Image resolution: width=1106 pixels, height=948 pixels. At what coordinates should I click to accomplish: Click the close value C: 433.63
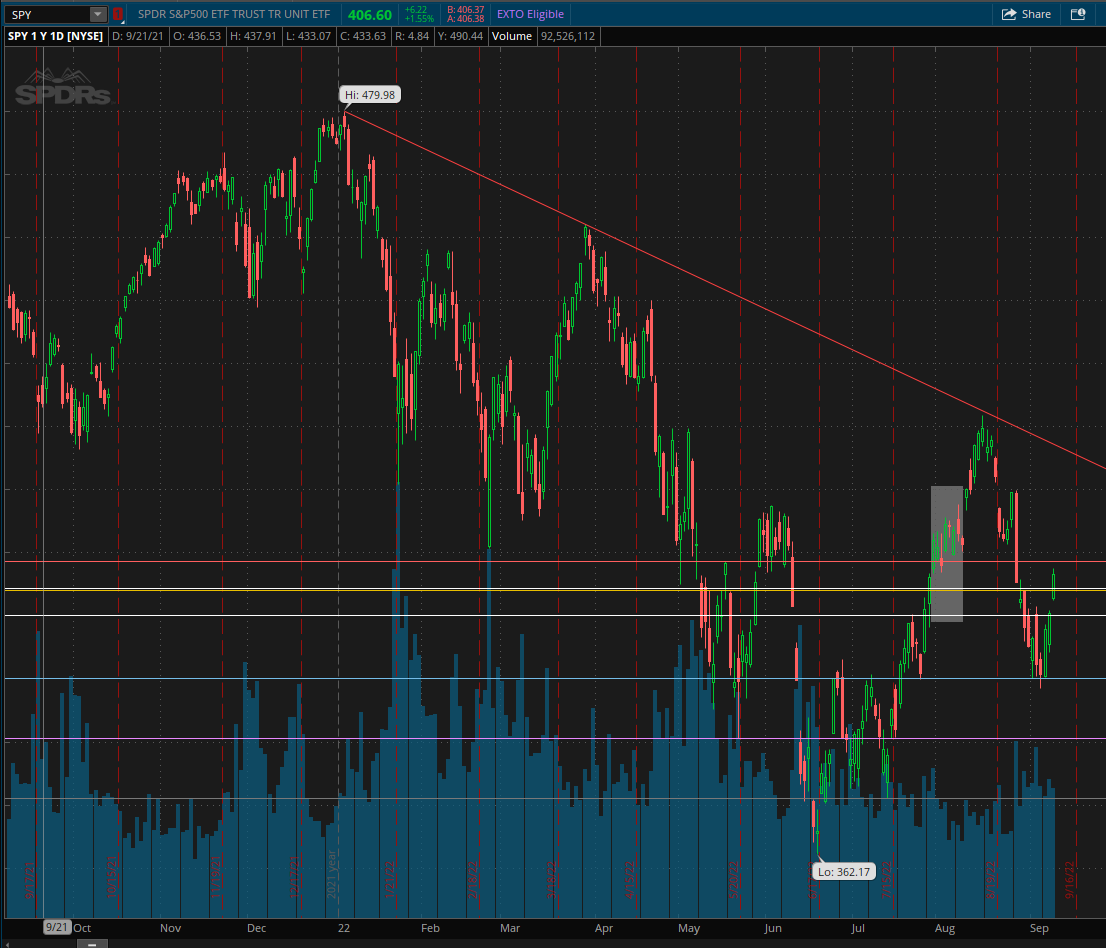pos(363,36)
